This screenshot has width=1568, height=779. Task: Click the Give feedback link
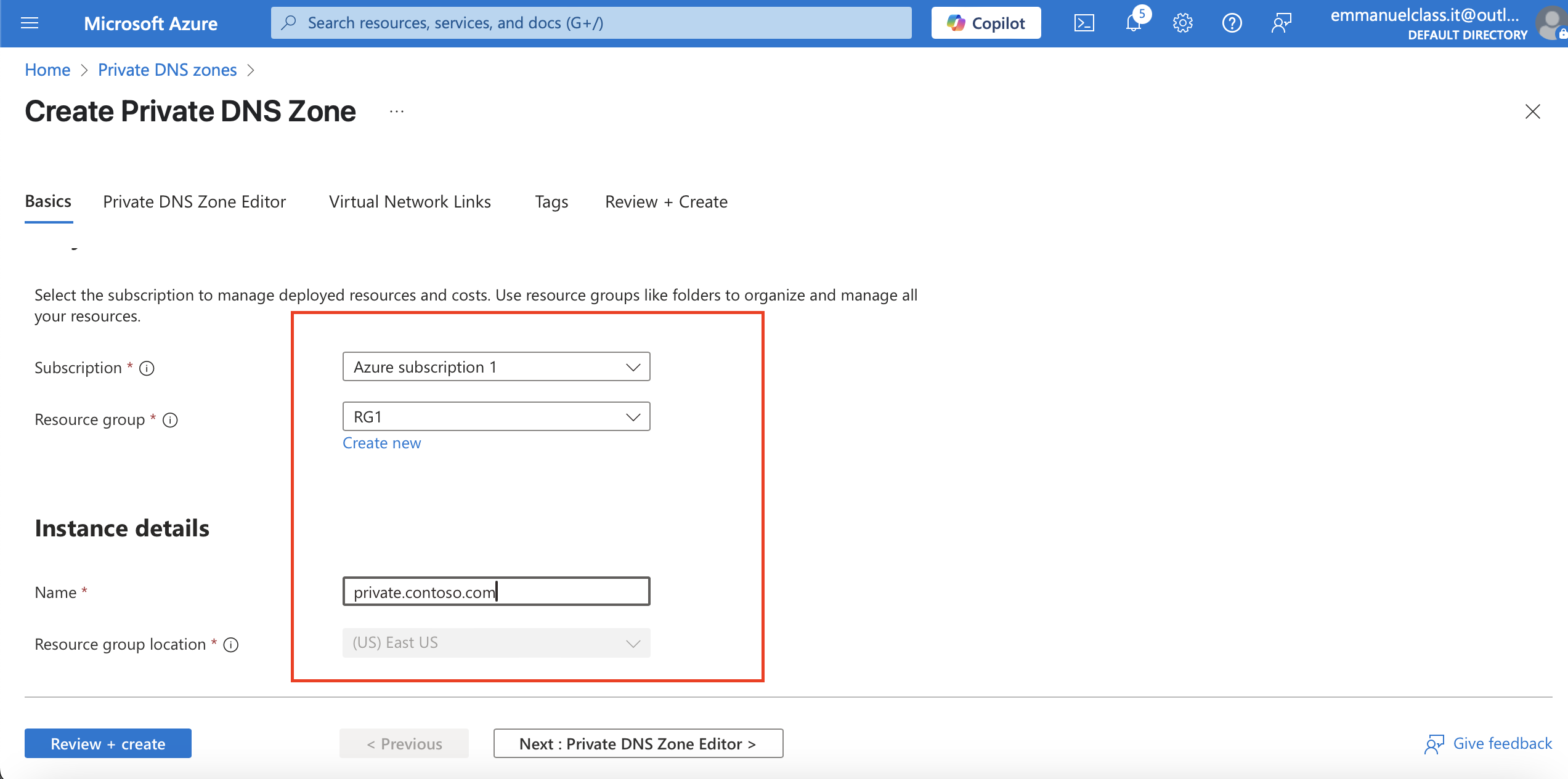[1488, 744]
